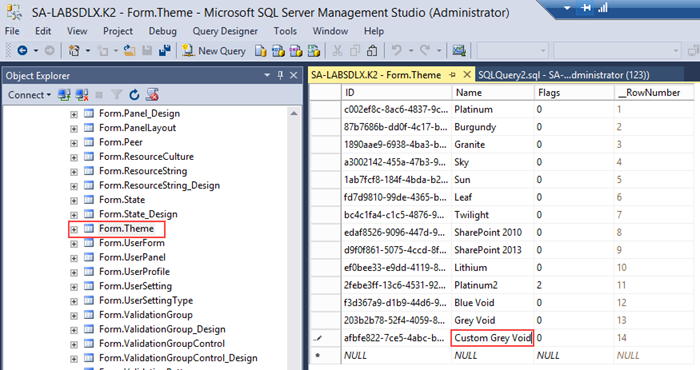Click the Custom Grey Void name cell

coord(492,338)
